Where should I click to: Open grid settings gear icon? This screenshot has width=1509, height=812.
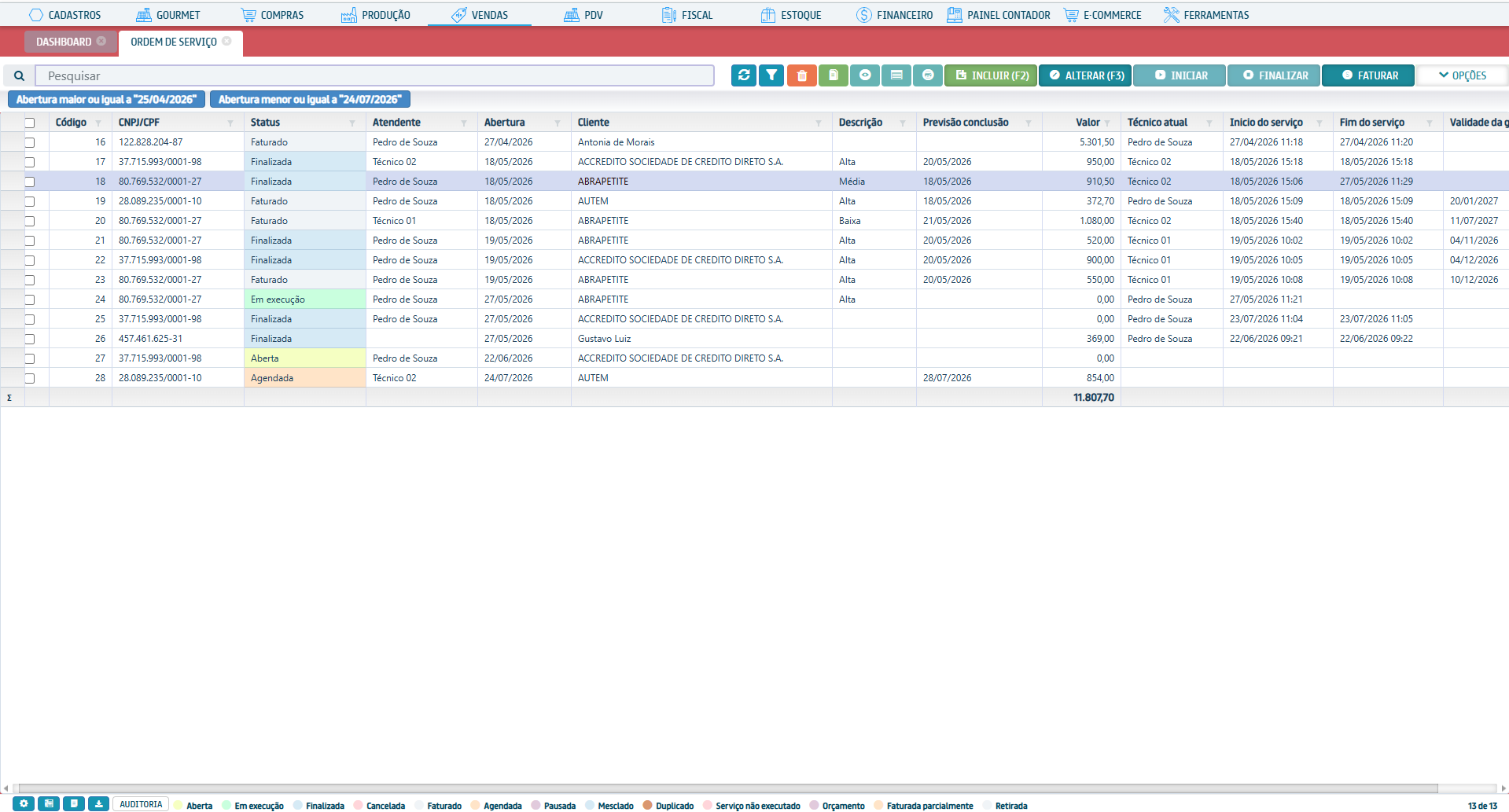[x=24, y=804]
